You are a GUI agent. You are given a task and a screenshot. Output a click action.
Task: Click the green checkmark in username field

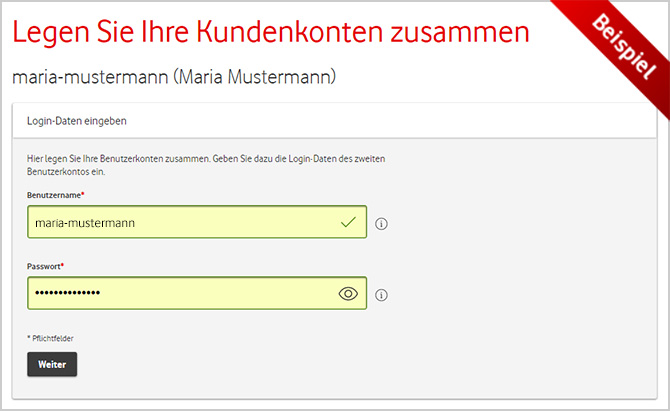tap(348, 223)
